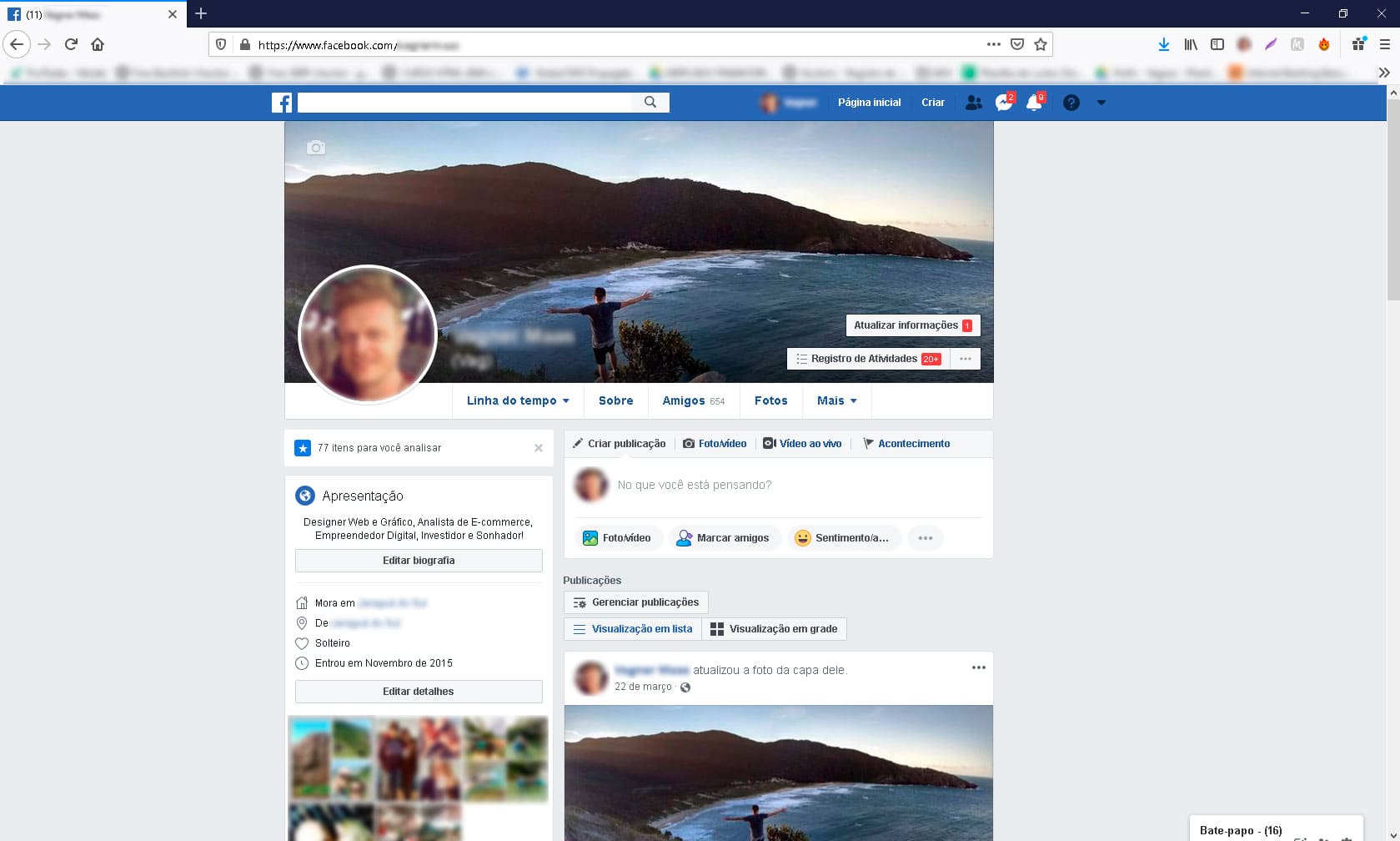Click the post text field
This screenshot has height=841, width=1400.
coord(799,485)
